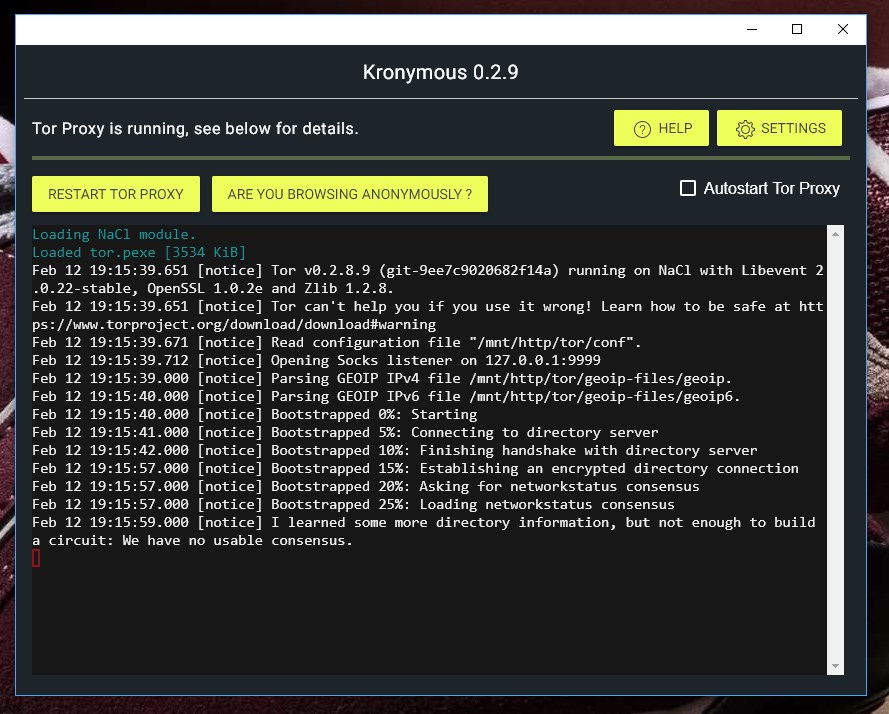This screenshot has height=714, width=889.
Task: Click the Autostart Tor Proxy label text
Action: [772, 188]
